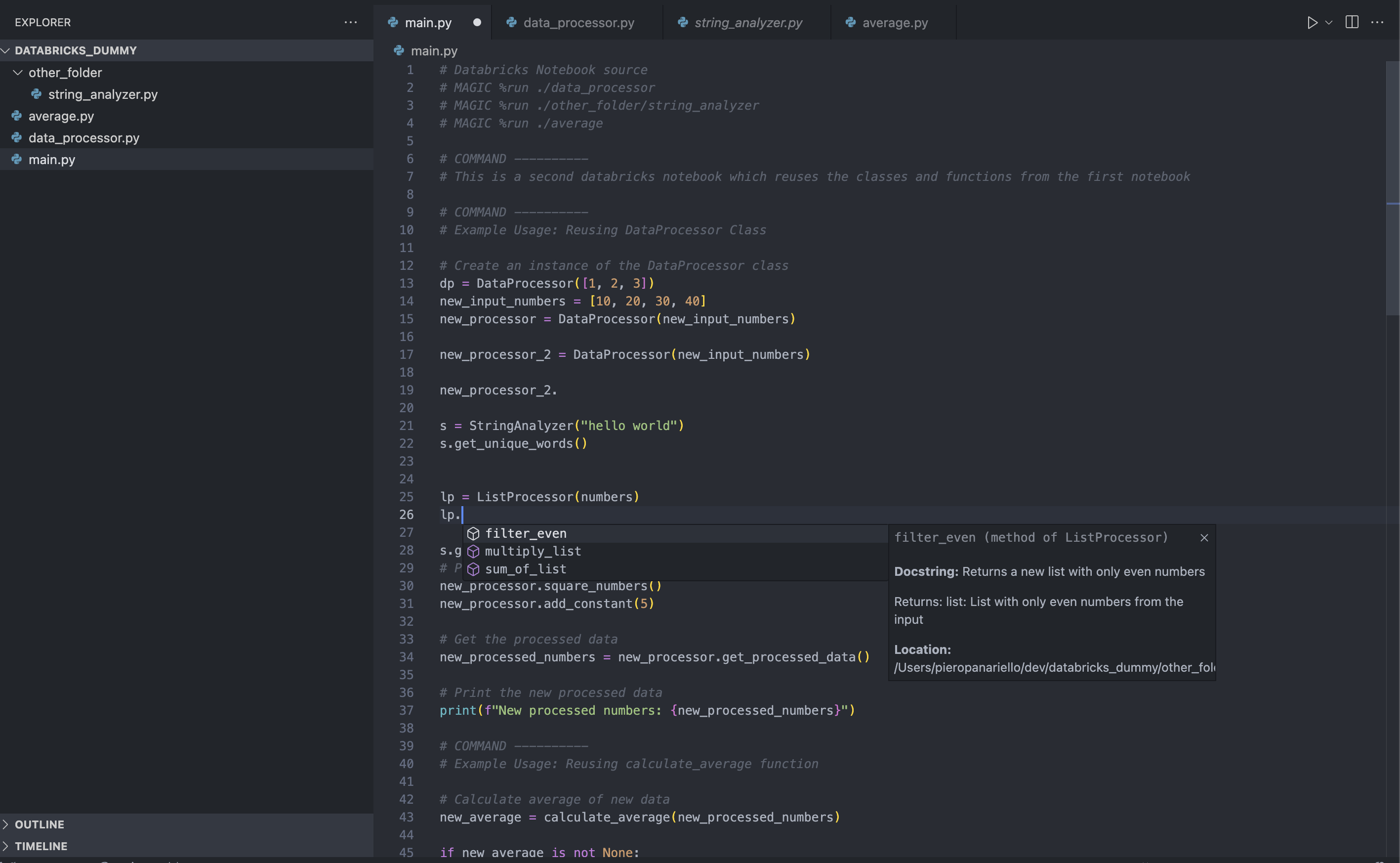Split editor right icon
Image resolution: width=1400 pixels, height=863 pixels.
coord(1352,22)
